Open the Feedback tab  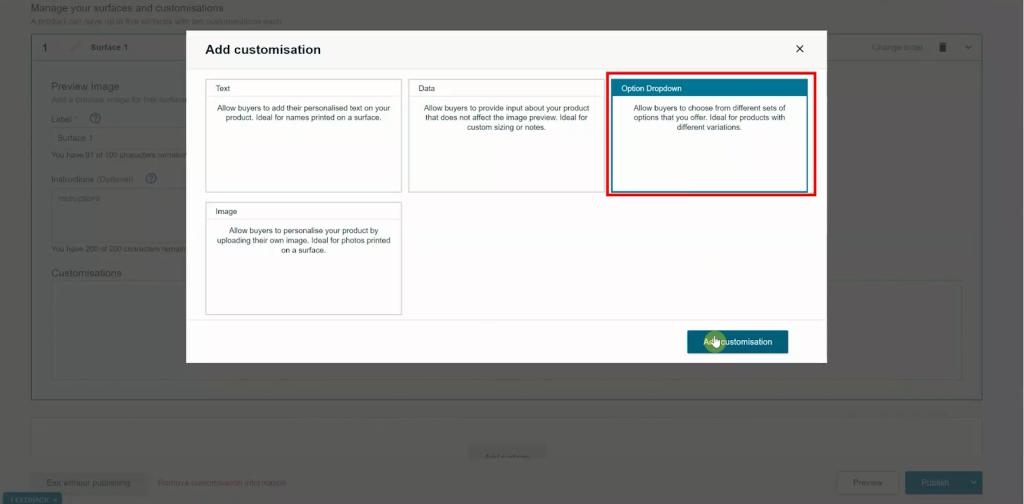coord(31,499)
